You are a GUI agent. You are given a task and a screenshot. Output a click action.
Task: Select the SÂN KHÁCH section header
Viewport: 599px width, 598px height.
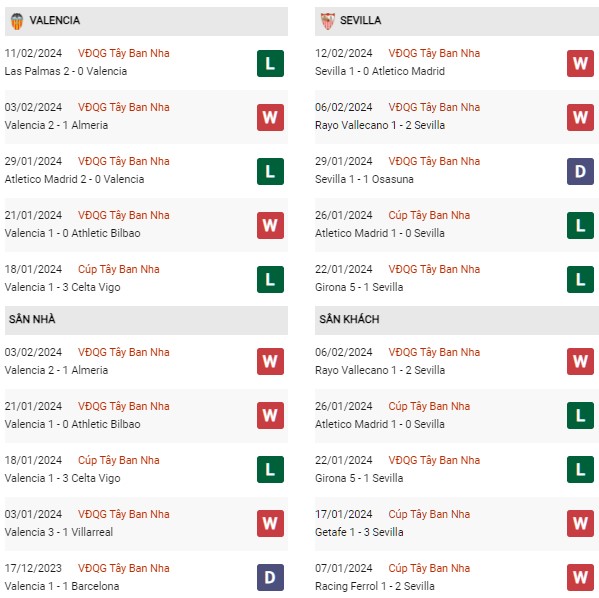point(457,320)
